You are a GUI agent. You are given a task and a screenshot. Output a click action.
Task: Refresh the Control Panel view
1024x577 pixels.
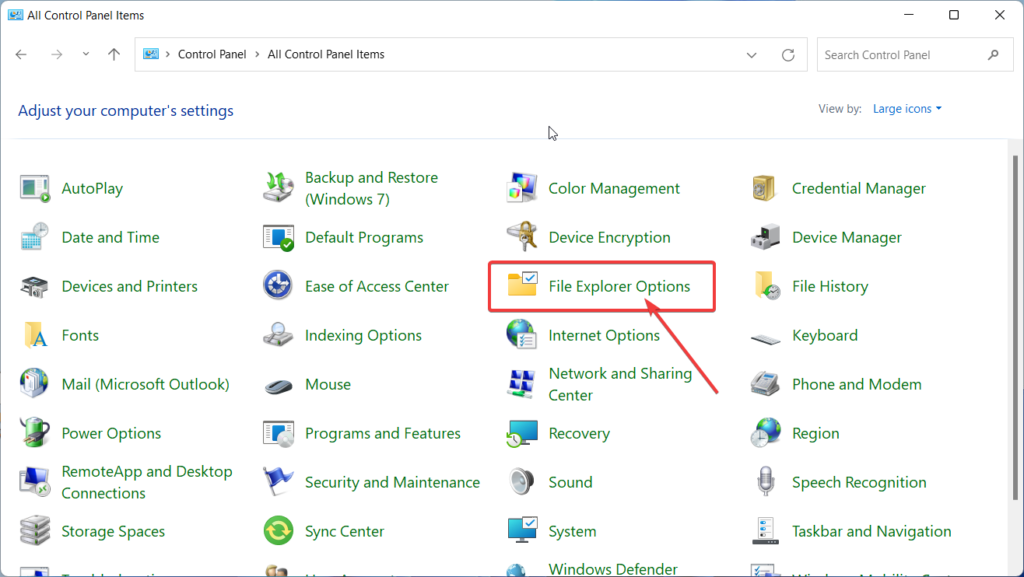tap(789, 54)
